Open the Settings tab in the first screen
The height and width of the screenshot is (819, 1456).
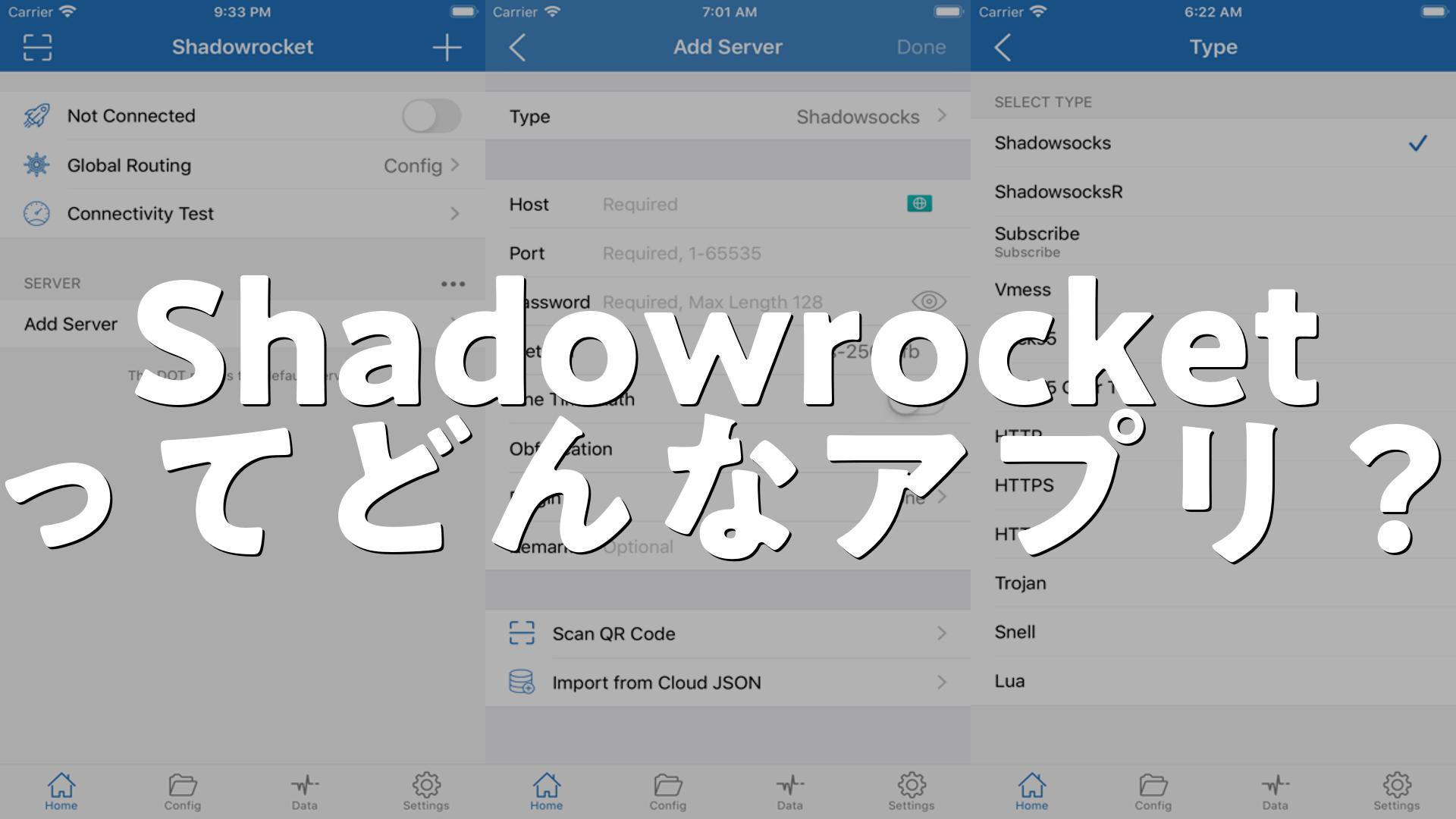click(x=426, y=792)
